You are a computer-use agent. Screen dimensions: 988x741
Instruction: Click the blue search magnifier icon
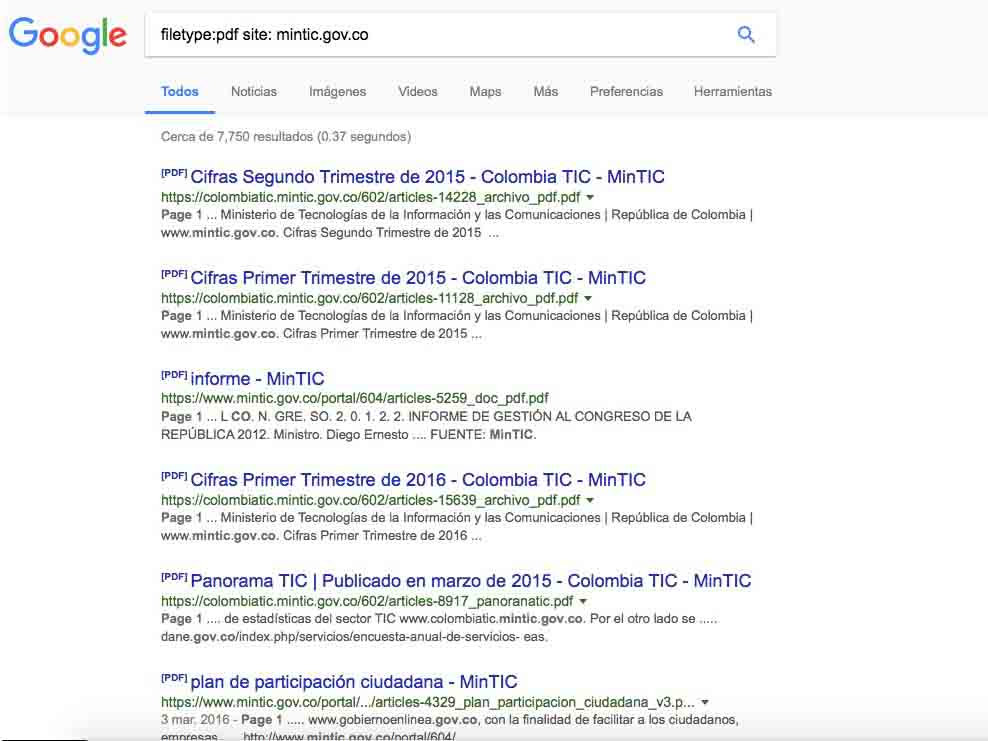746,35
